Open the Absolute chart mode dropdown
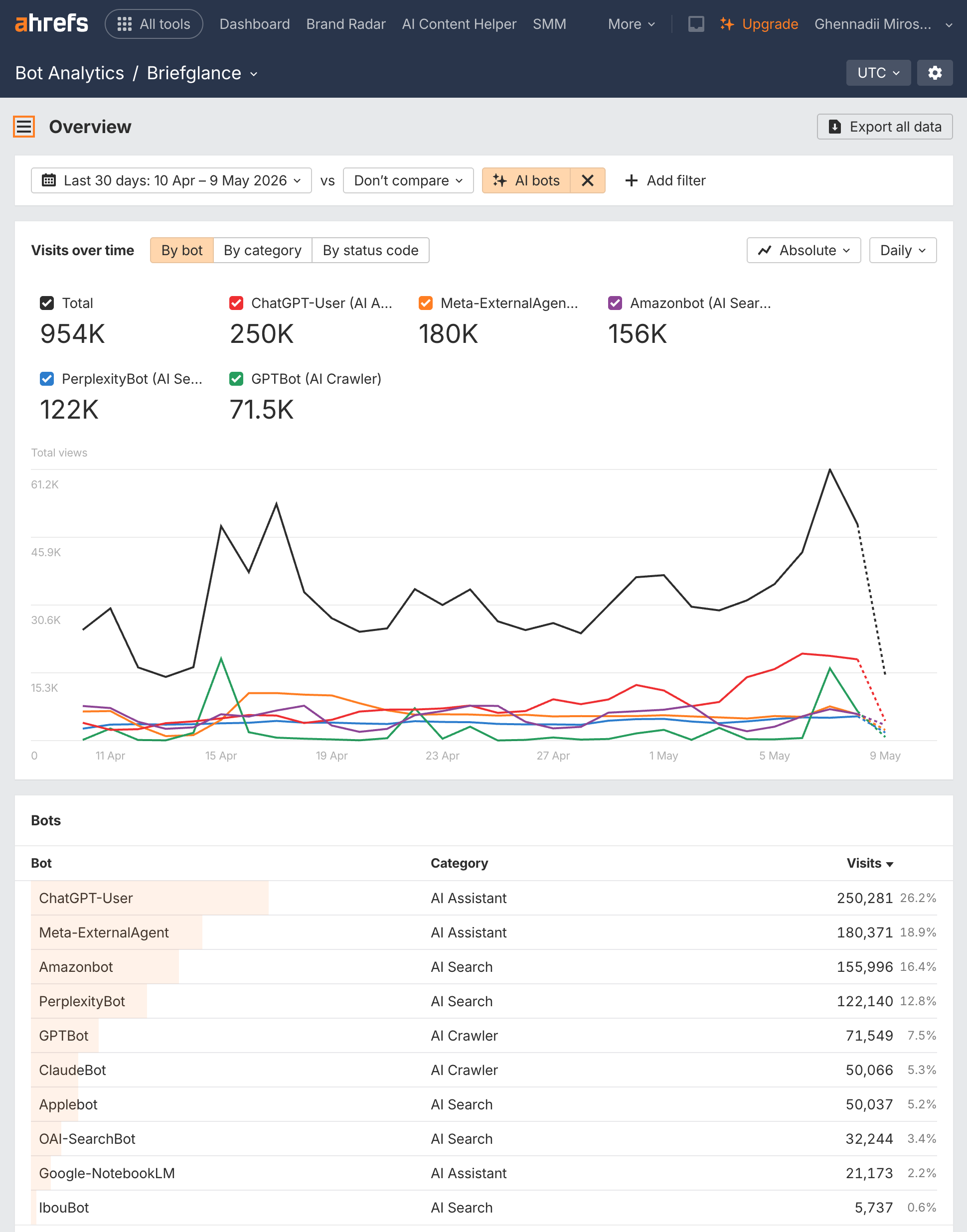Image resolution: width=967 pixels, height=1232 pixels. (x=804, y=250)
